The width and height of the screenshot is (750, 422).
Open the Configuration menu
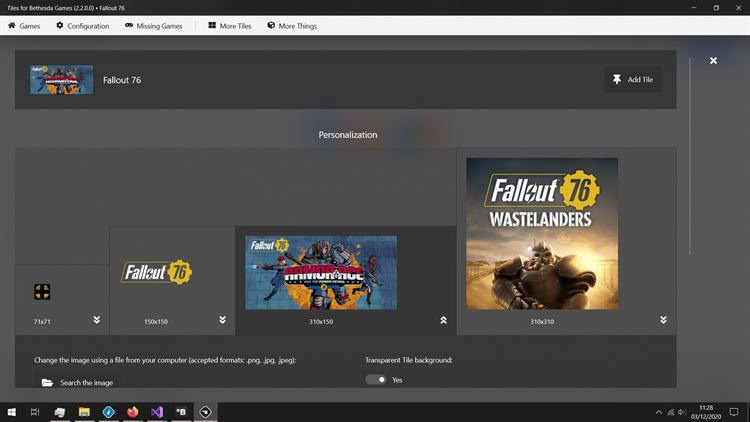click(x=83, y=26)
